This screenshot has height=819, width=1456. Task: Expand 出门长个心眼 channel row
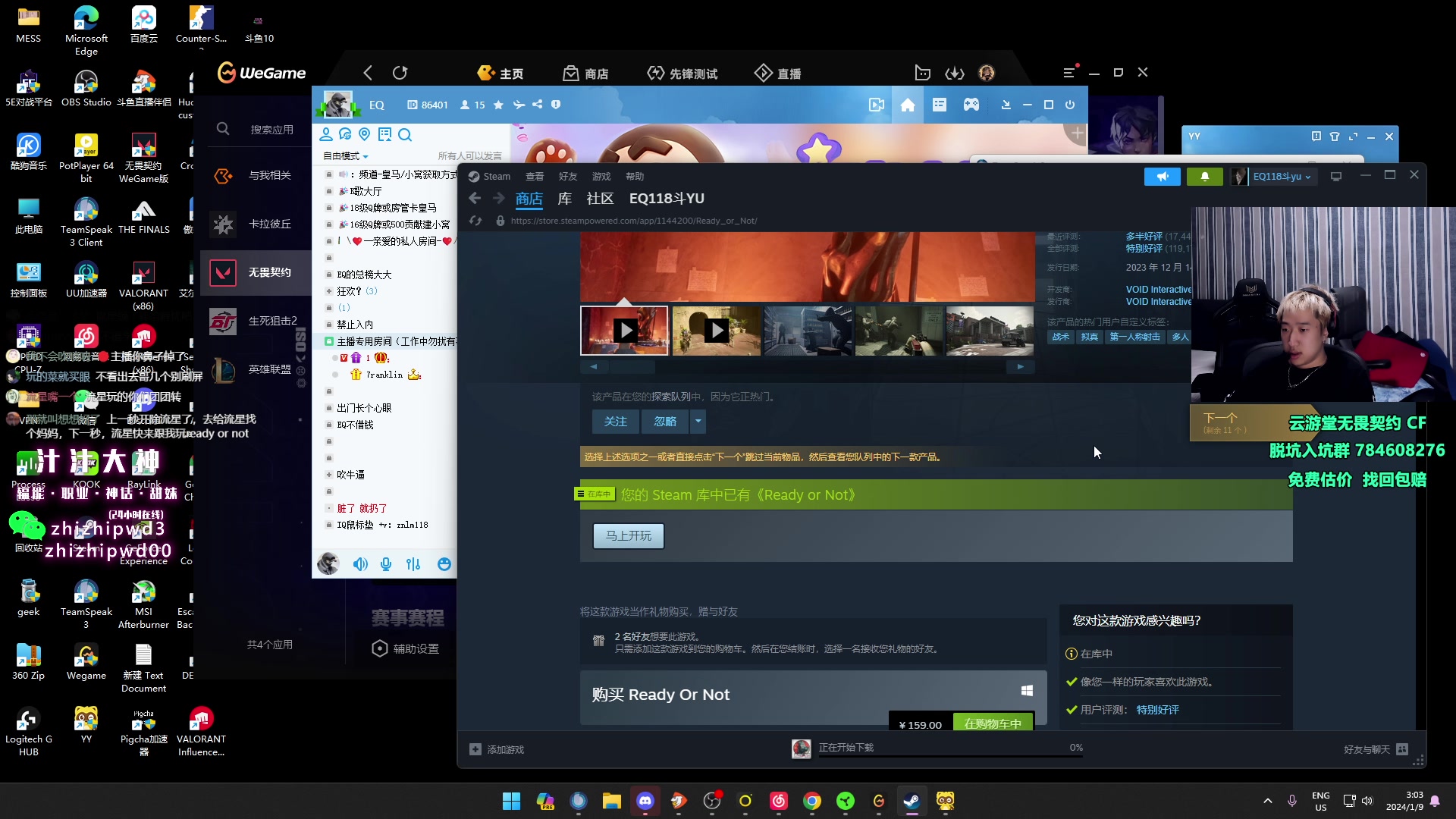[329, 408]
